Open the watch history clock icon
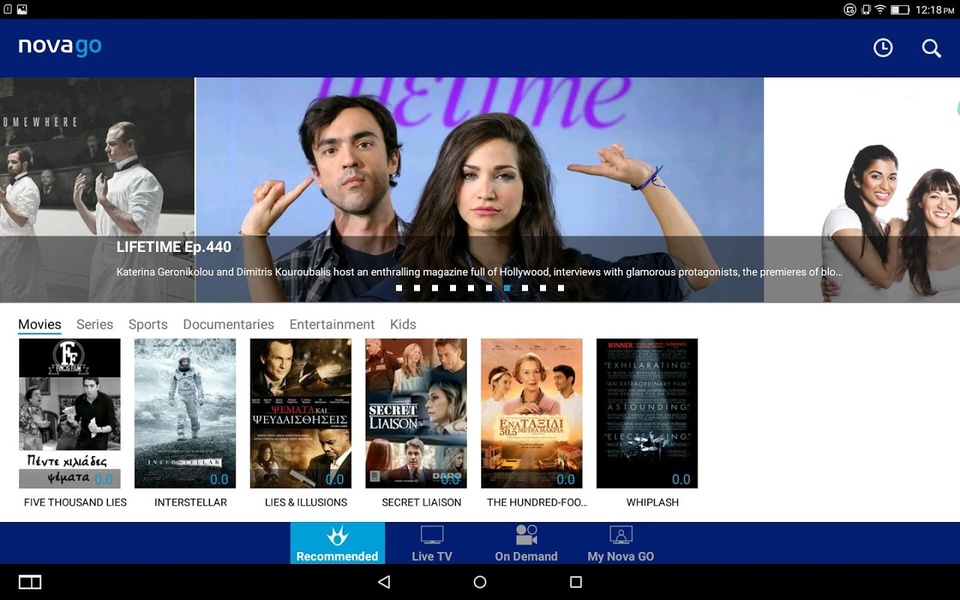 [883, 48]
